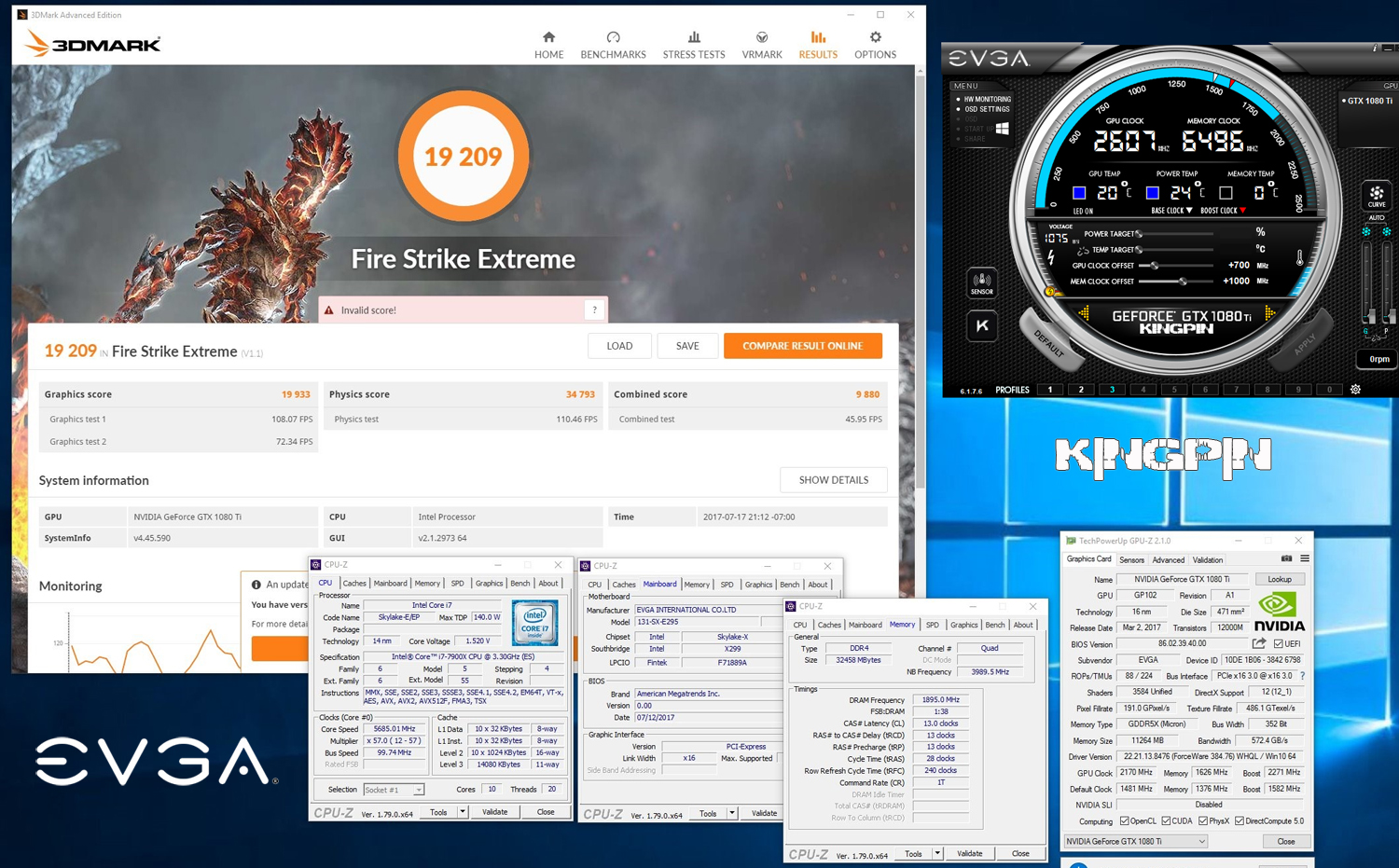Open the GPU selector dropdown in GPU-Z

pyautogui.click(x=1136, y=841)
